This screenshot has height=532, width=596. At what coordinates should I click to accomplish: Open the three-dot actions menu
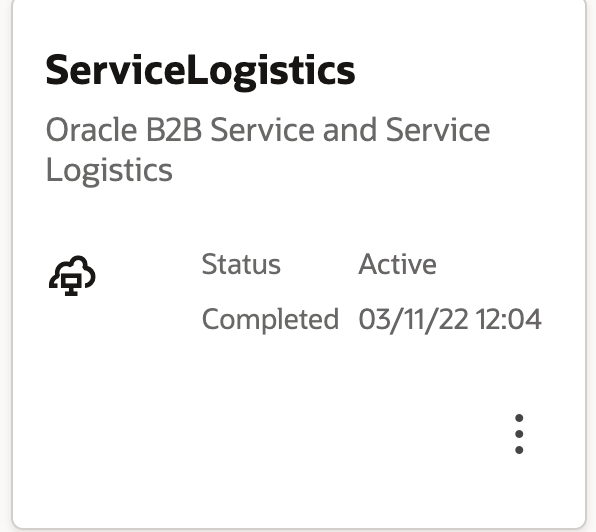pos(519,434)
